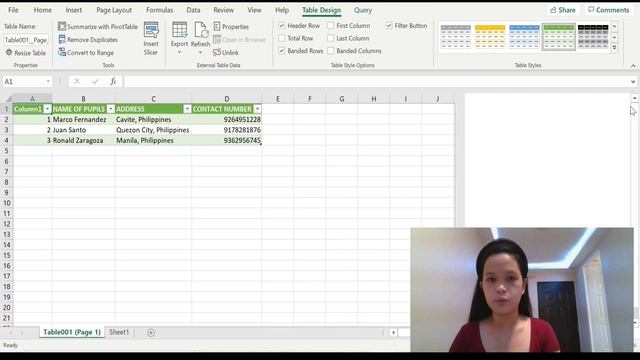The height and width of the screenshot is (360, 640).
Task: Select the Sheet1 worksheet tab
Action: coord(119,332)
